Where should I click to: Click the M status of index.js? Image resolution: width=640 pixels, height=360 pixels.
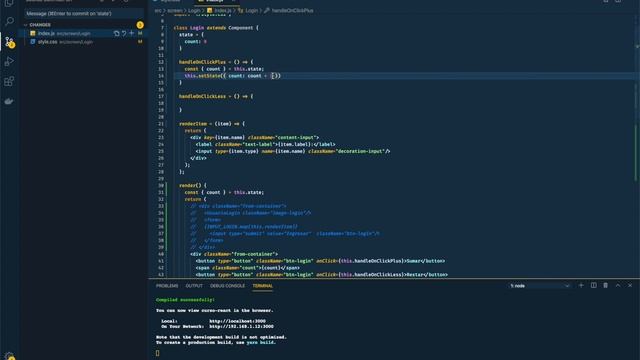click(x=140, y=33)
